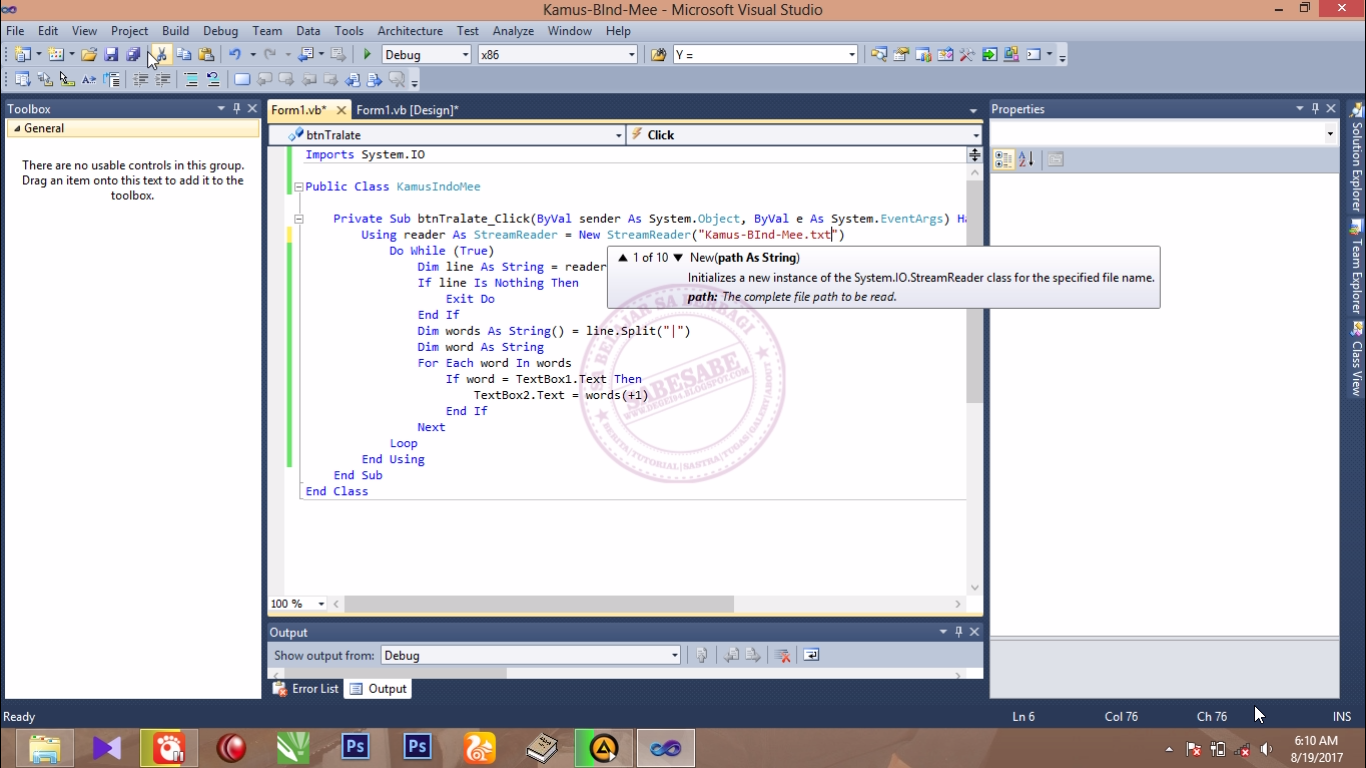Viewport: 1366px width, 768px height.
Task: Toggle auto-hide pin on the Output panel
Action: pyautogui.click(x=958, y=632)
